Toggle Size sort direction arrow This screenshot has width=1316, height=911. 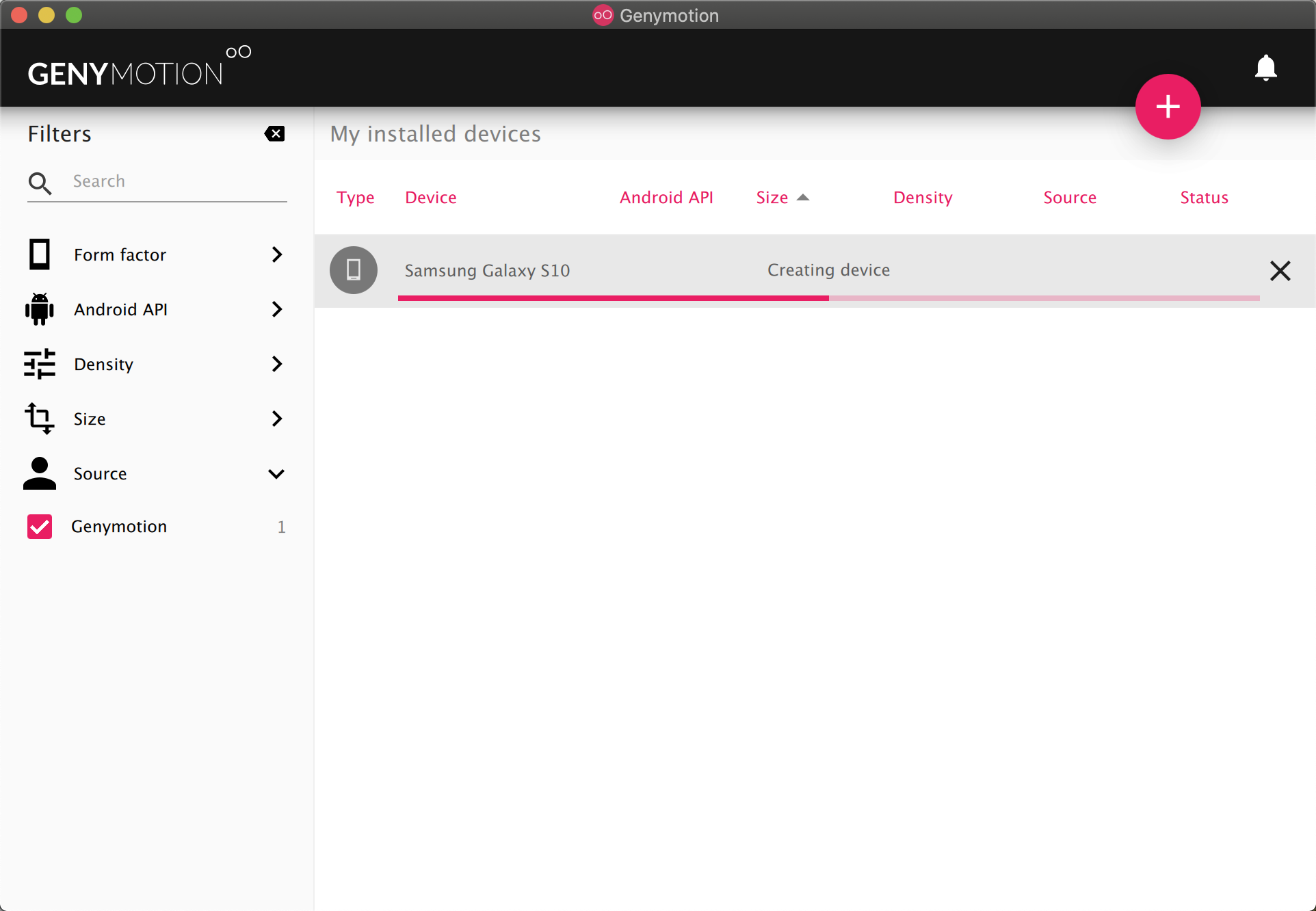pyautogui.click(x=804, y=198)
